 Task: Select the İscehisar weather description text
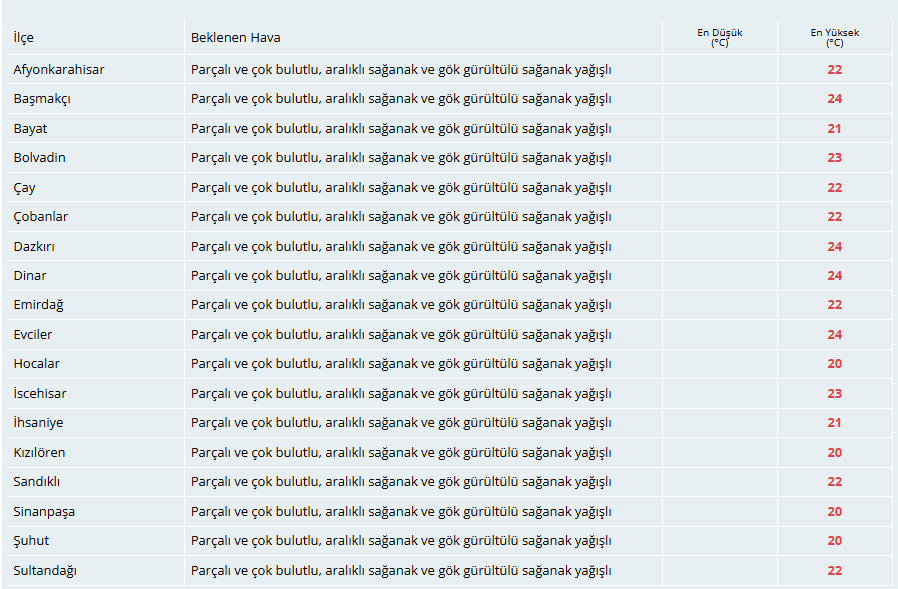401,394
